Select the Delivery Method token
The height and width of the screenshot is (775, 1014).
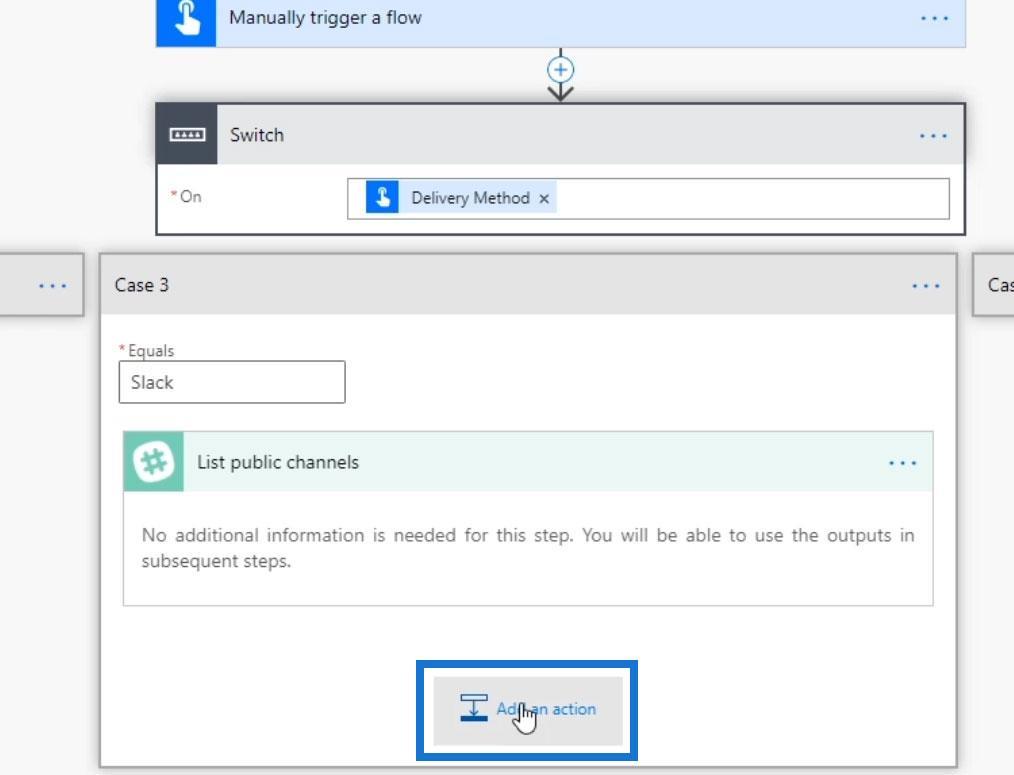[461, 197]
